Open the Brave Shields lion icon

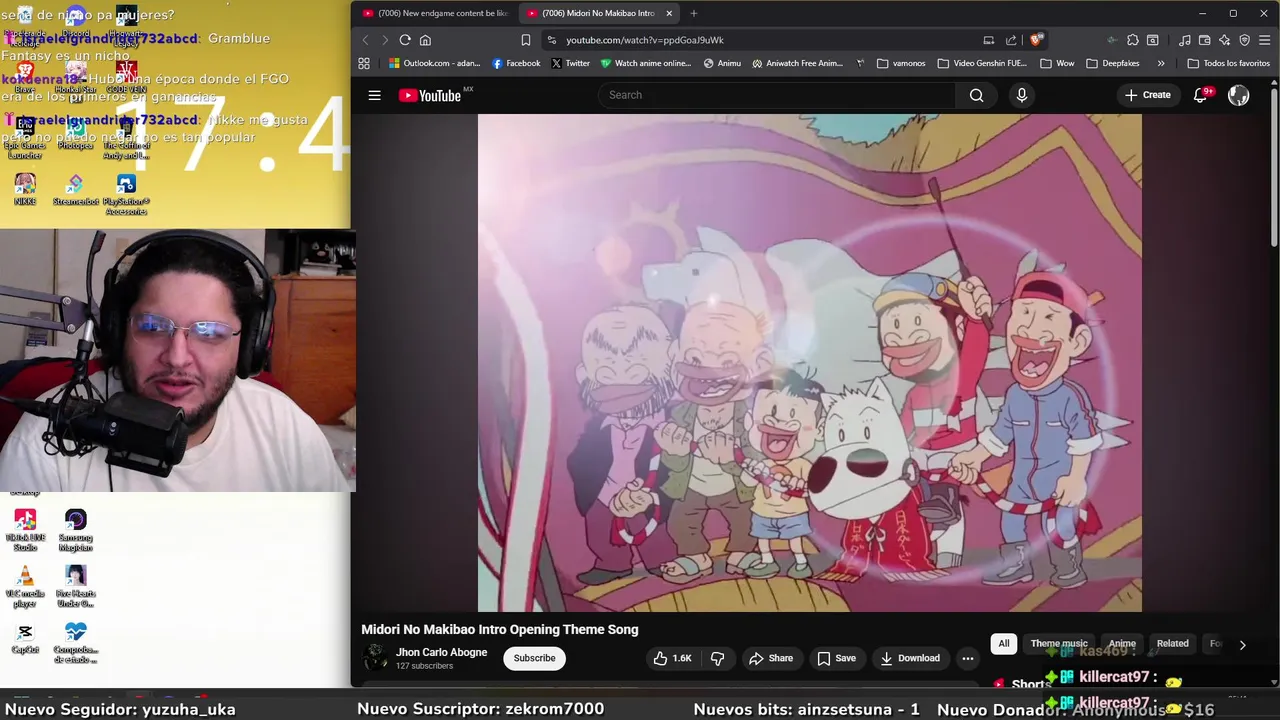[x=1036, y=40]
